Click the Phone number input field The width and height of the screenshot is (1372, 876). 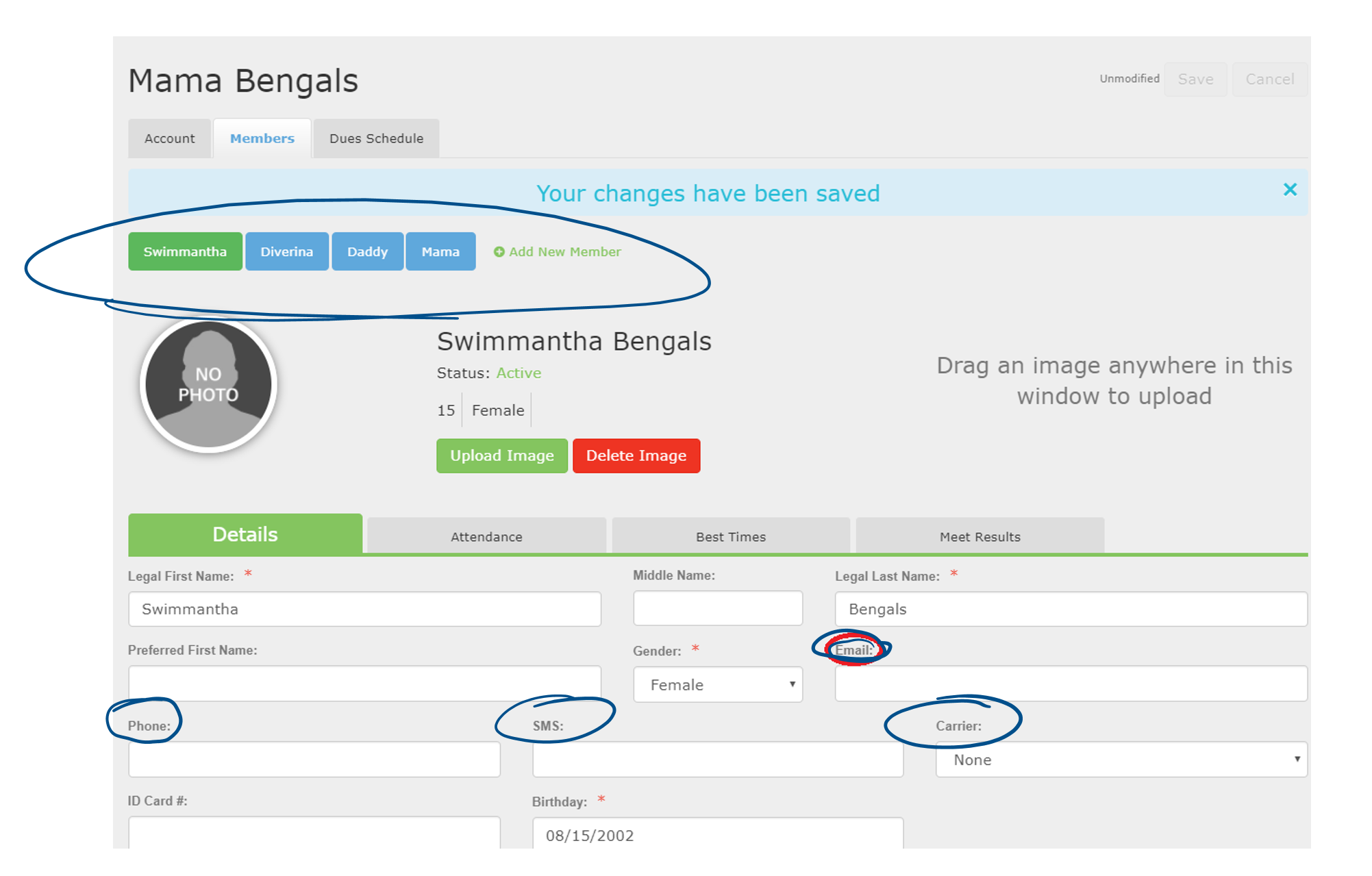point(314,760)
